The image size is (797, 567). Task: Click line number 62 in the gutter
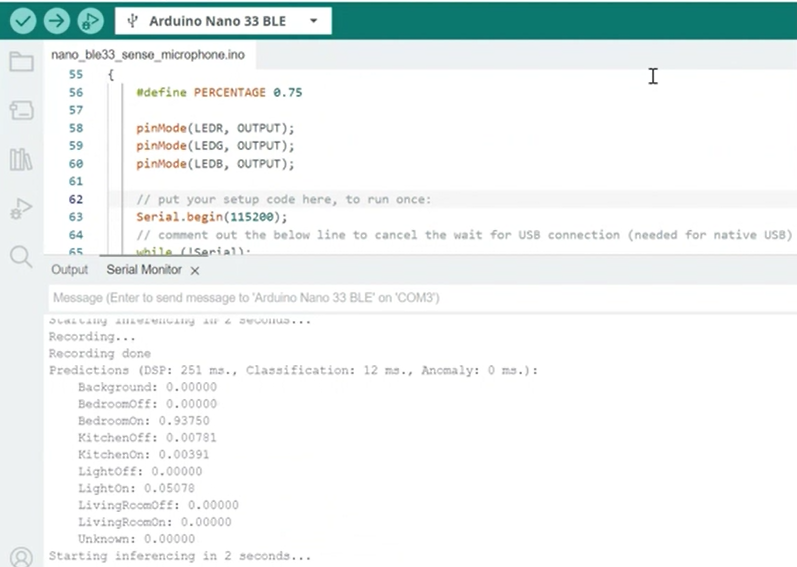[x=76, y=199]
